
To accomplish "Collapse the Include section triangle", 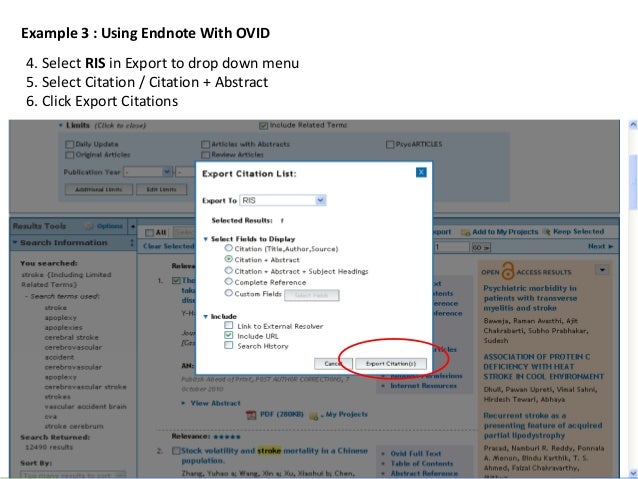I will [205, 316].
